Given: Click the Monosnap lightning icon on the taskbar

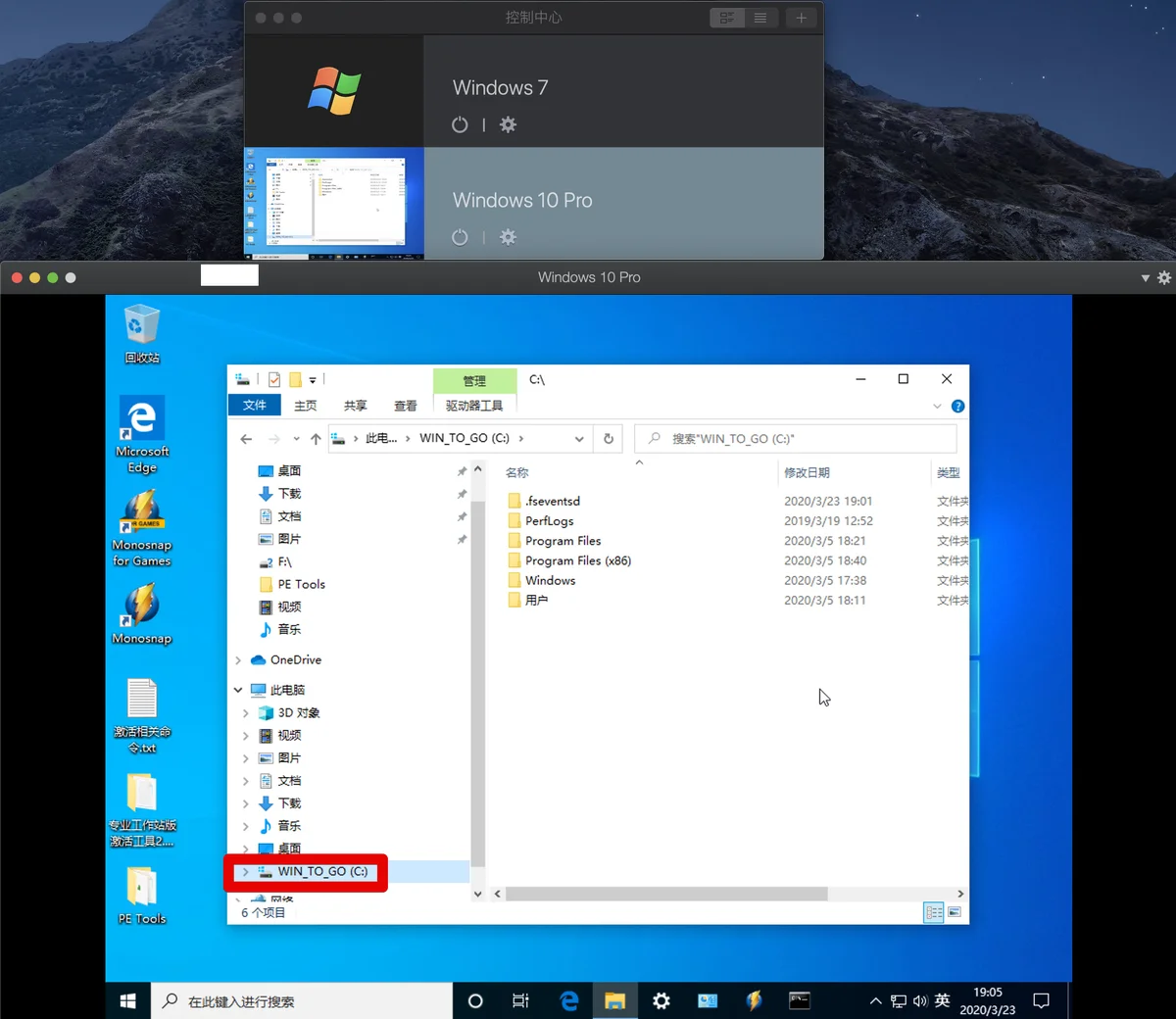Looking at the screenshot, I should (754, 1000).
